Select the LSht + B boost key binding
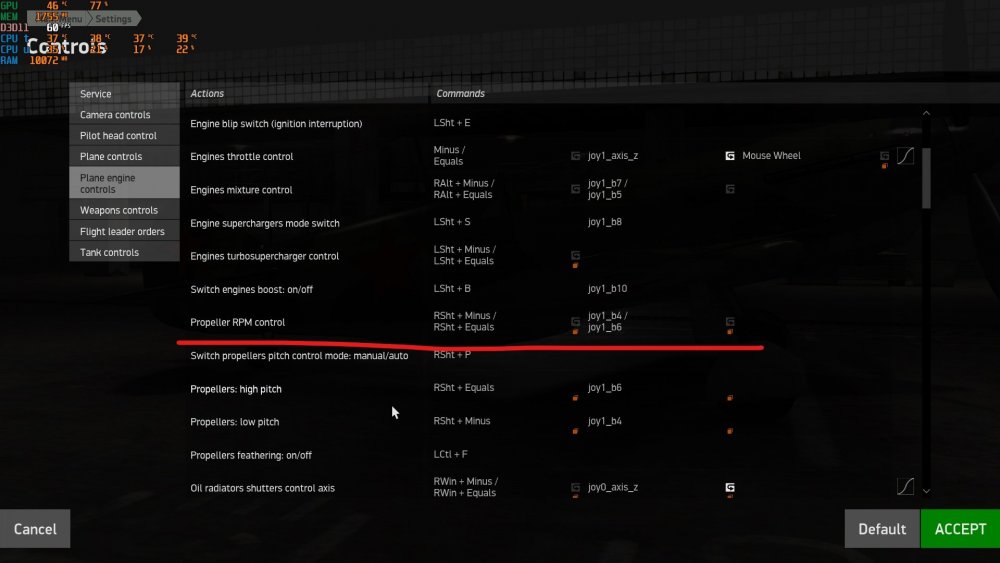The height and width of the screenshot is (563, 1000). [x=452, y=289]
